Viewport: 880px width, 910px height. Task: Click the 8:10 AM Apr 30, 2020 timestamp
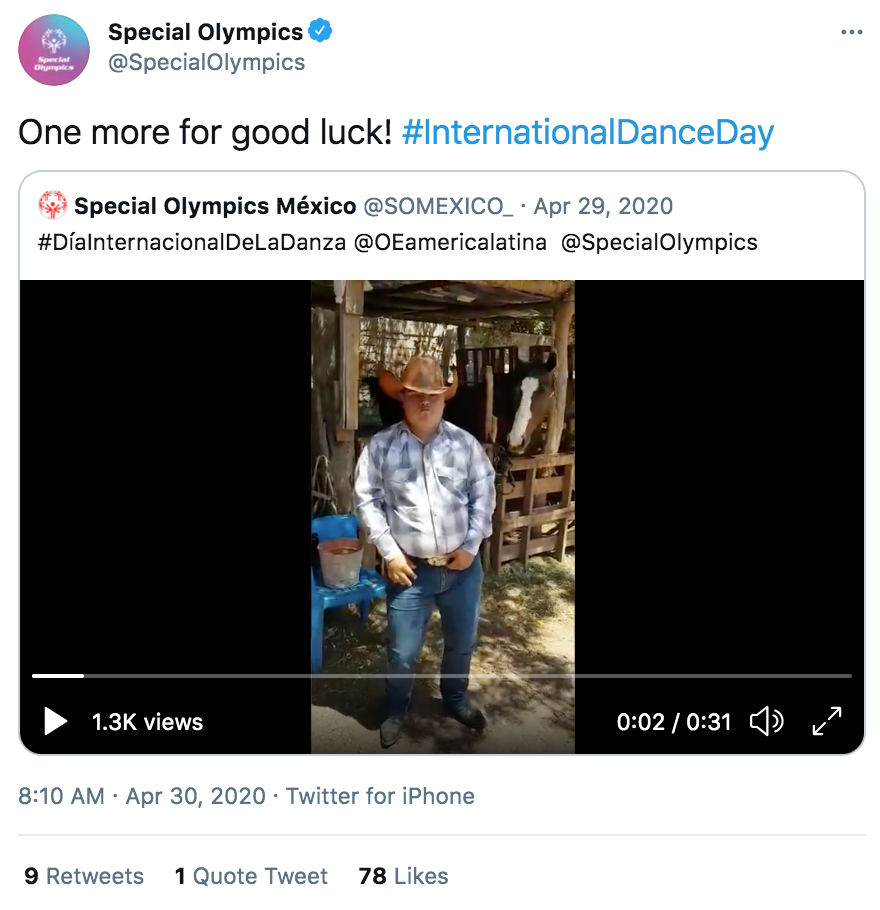[x=142, y=796]
